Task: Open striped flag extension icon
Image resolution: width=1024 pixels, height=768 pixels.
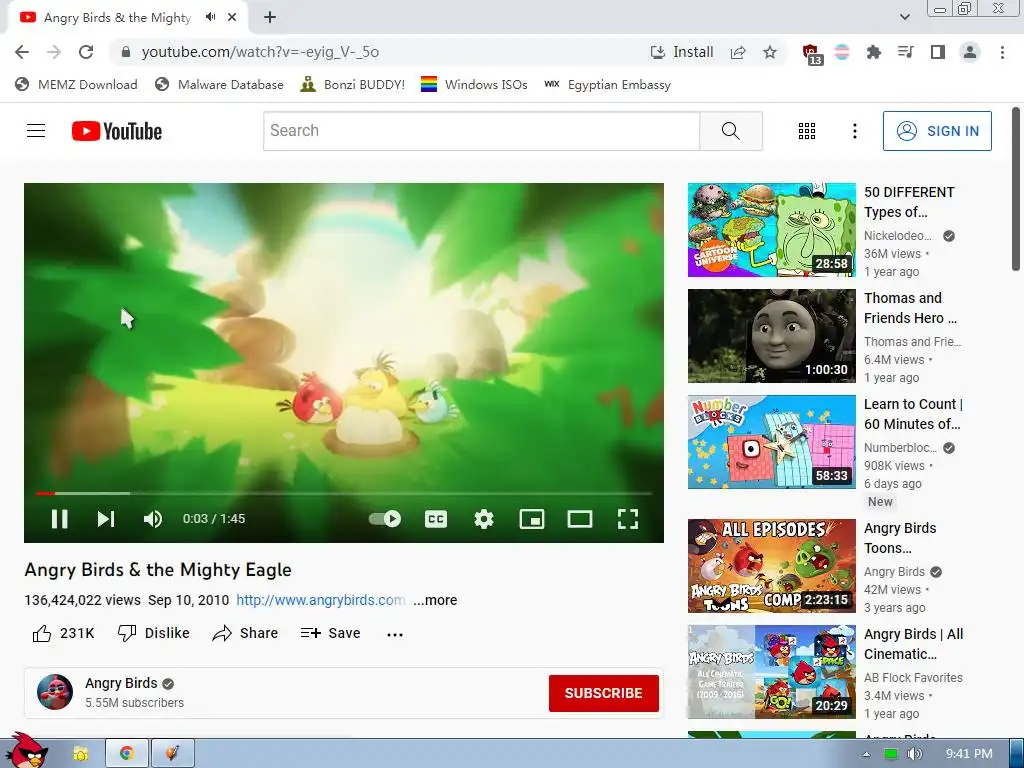Action: click(x=842, y=52)
